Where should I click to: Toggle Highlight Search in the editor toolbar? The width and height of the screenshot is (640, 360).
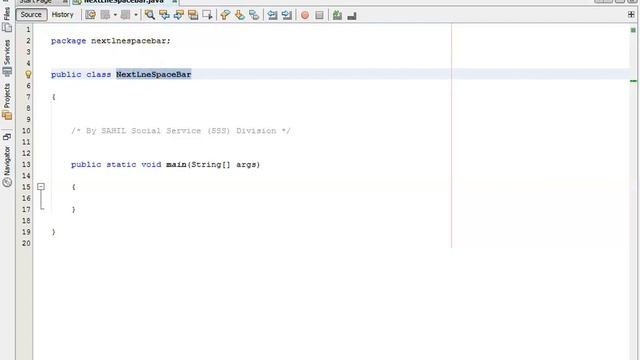[x=193, y=15]
